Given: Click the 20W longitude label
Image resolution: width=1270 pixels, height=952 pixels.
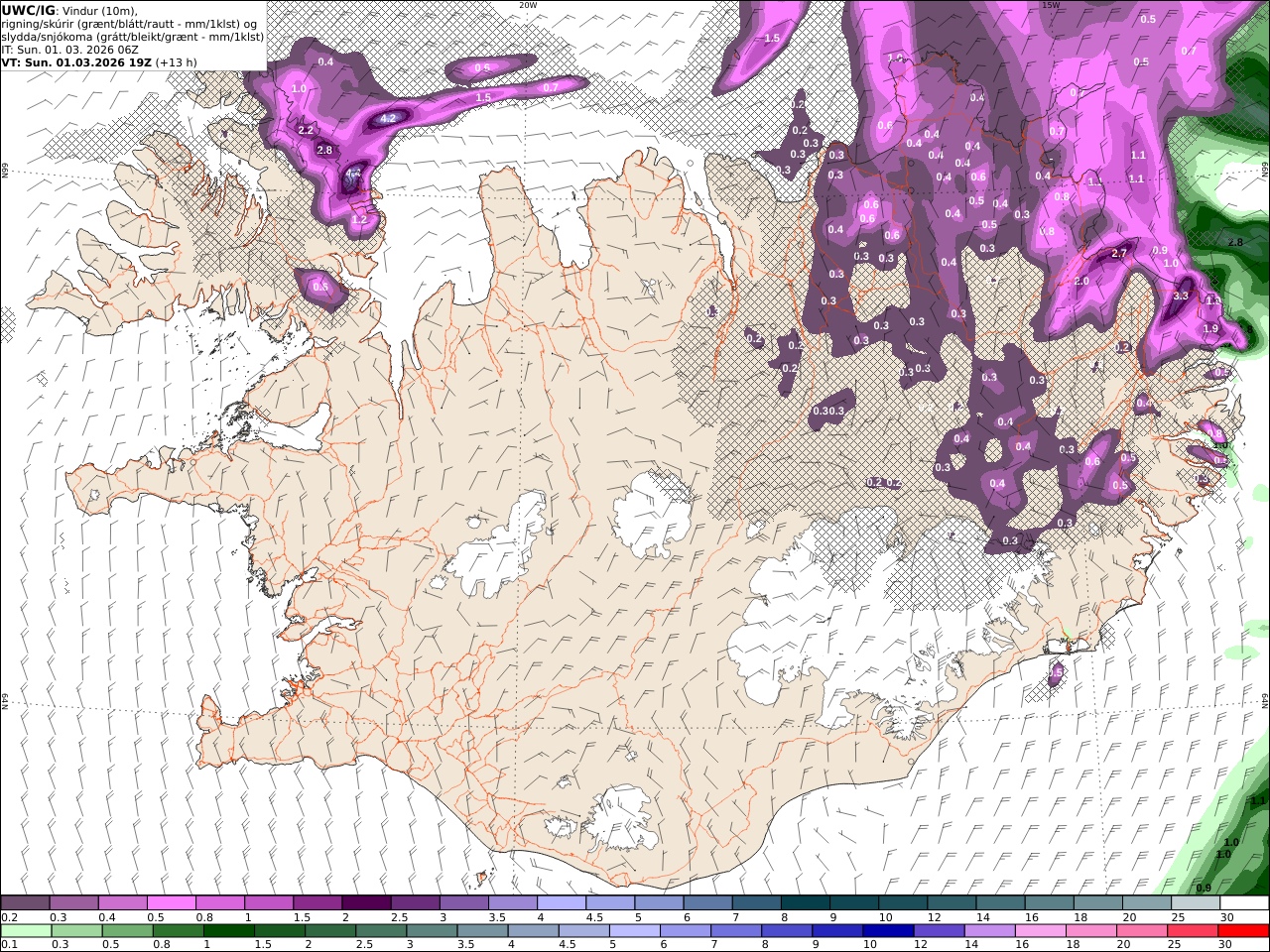Looking at the screenshot, I should (x=527, y=5).
